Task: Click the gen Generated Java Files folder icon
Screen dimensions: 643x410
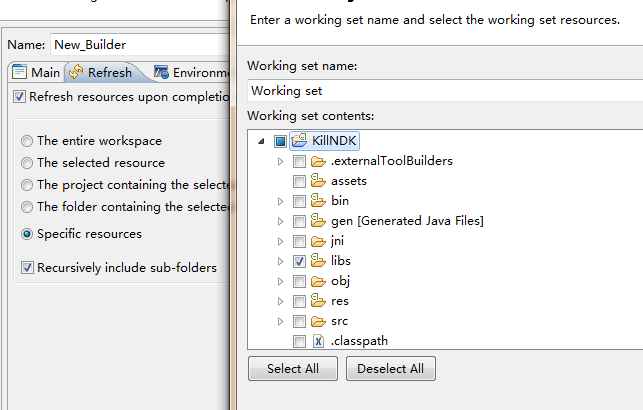Action: point(319,221)
